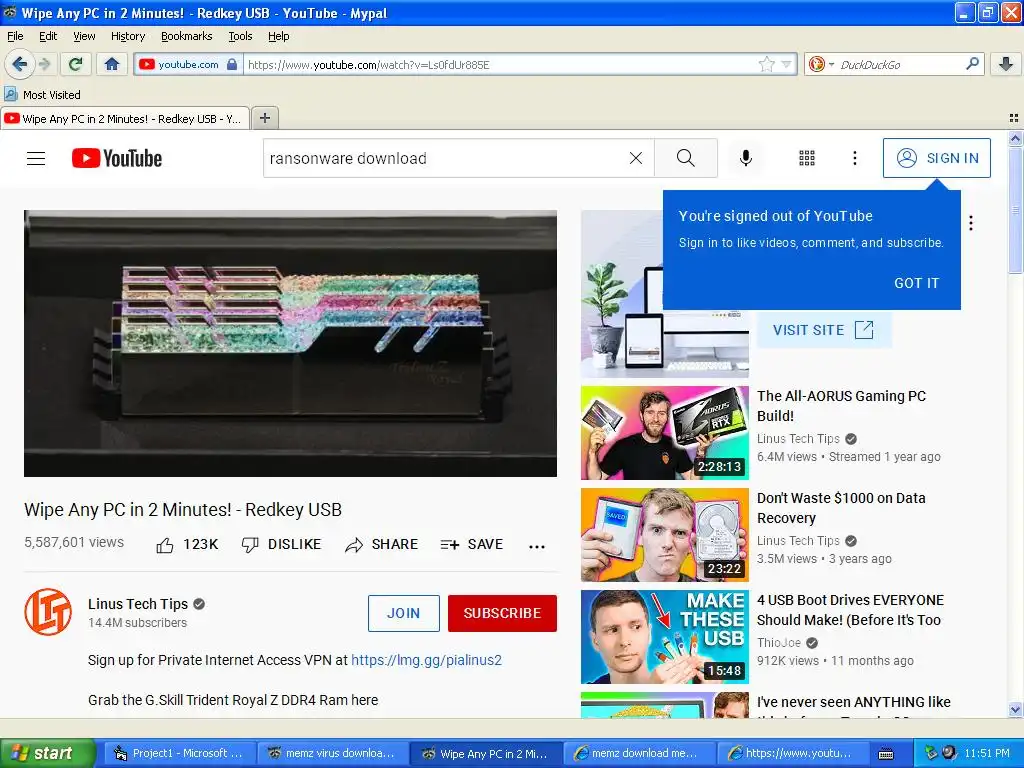
Task: Dismiss the signed-out popup with GOT IT
Action: click(916, 283)
